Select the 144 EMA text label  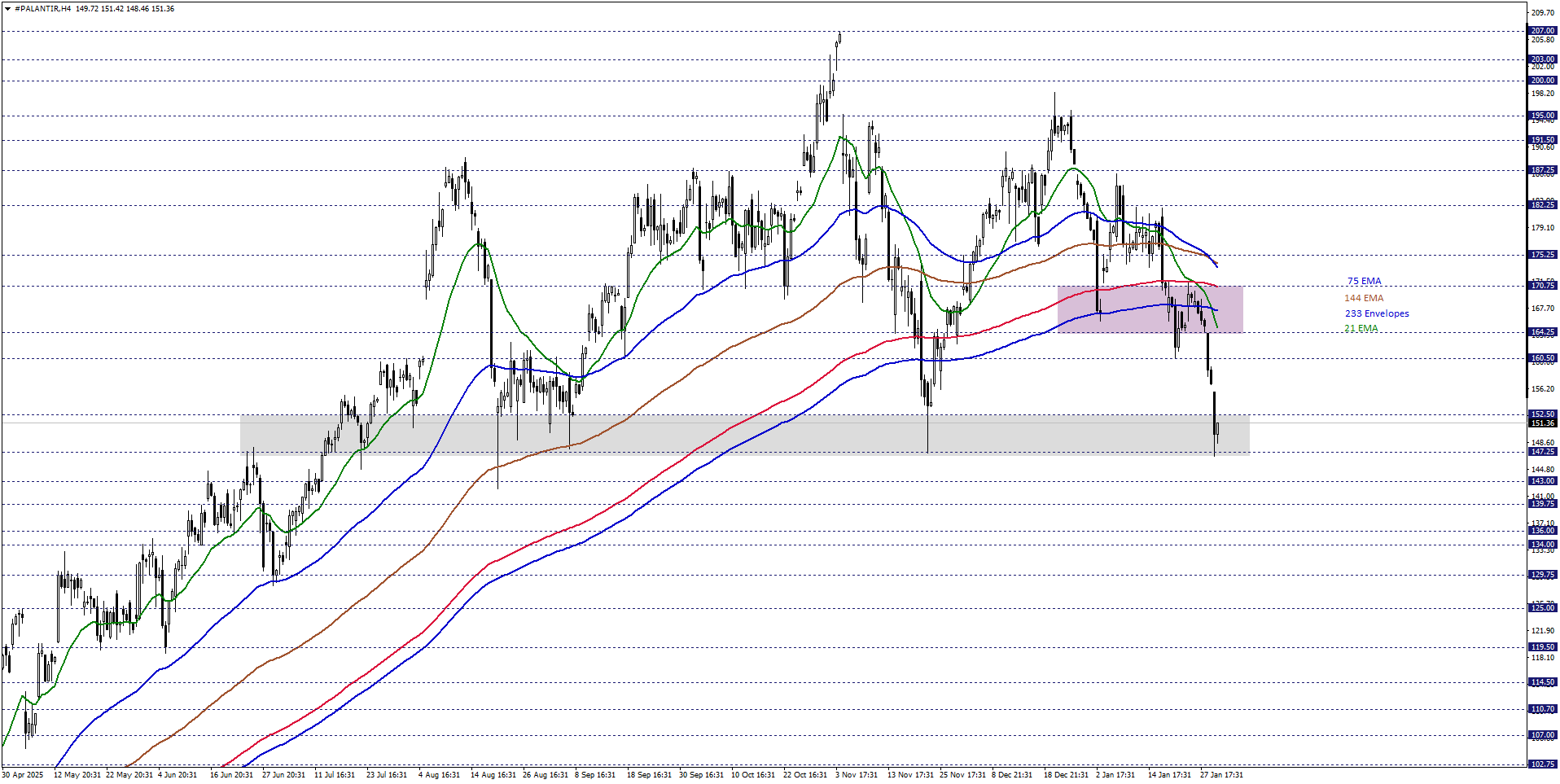point(1364,298)
